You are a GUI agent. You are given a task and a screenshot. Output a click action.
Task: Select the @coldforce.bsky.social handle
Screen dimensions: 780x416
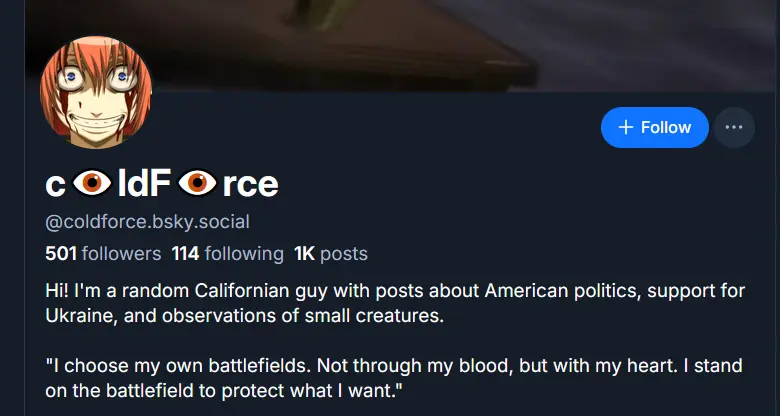coord(147,221)
